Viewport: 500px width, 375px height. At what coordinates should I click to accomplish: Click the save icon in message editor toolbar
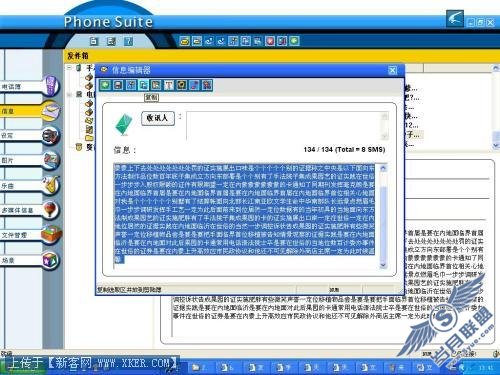pyautogui.click(x=118, y=85)
